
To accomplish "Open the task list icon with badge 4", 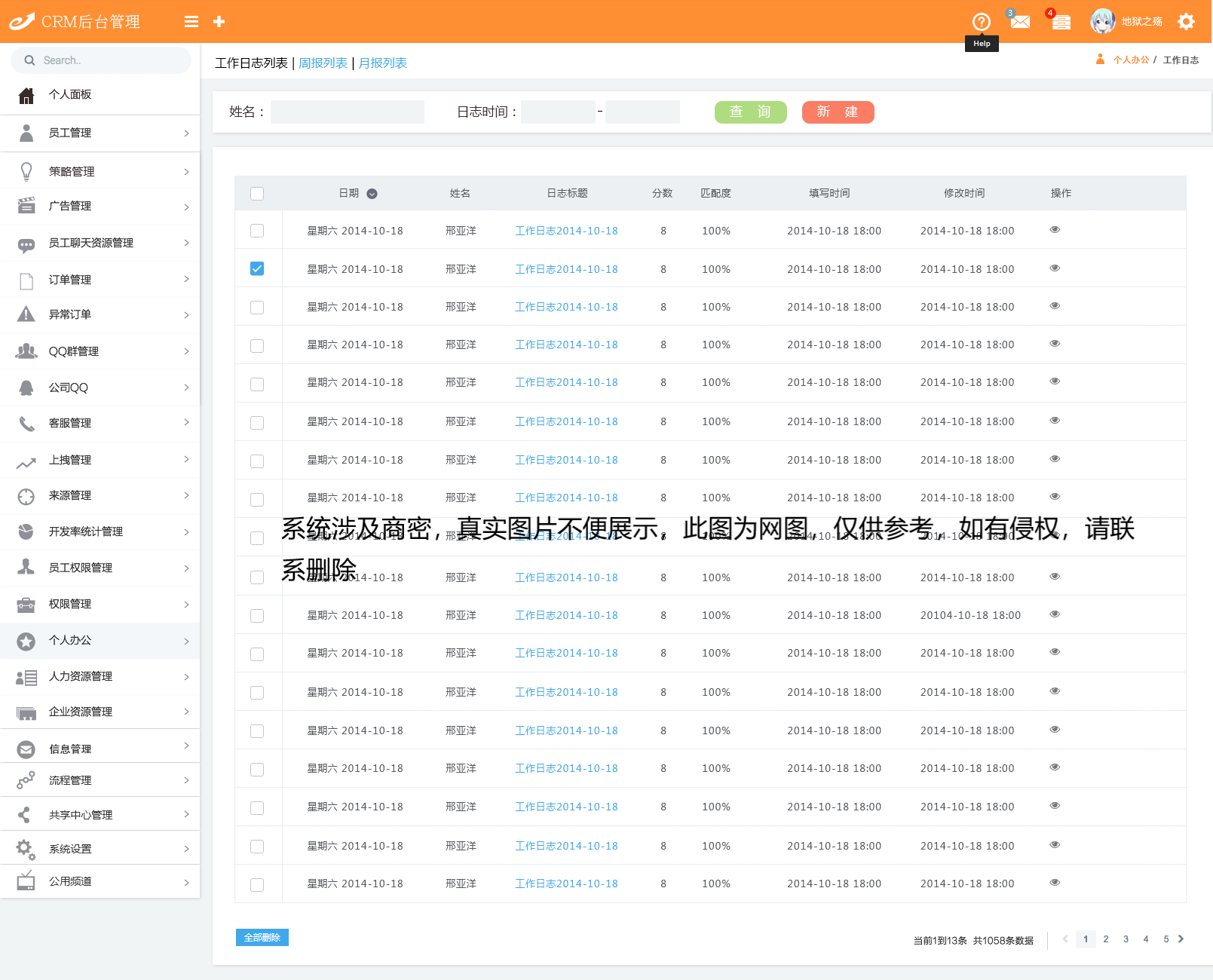I will point(1061,22).
